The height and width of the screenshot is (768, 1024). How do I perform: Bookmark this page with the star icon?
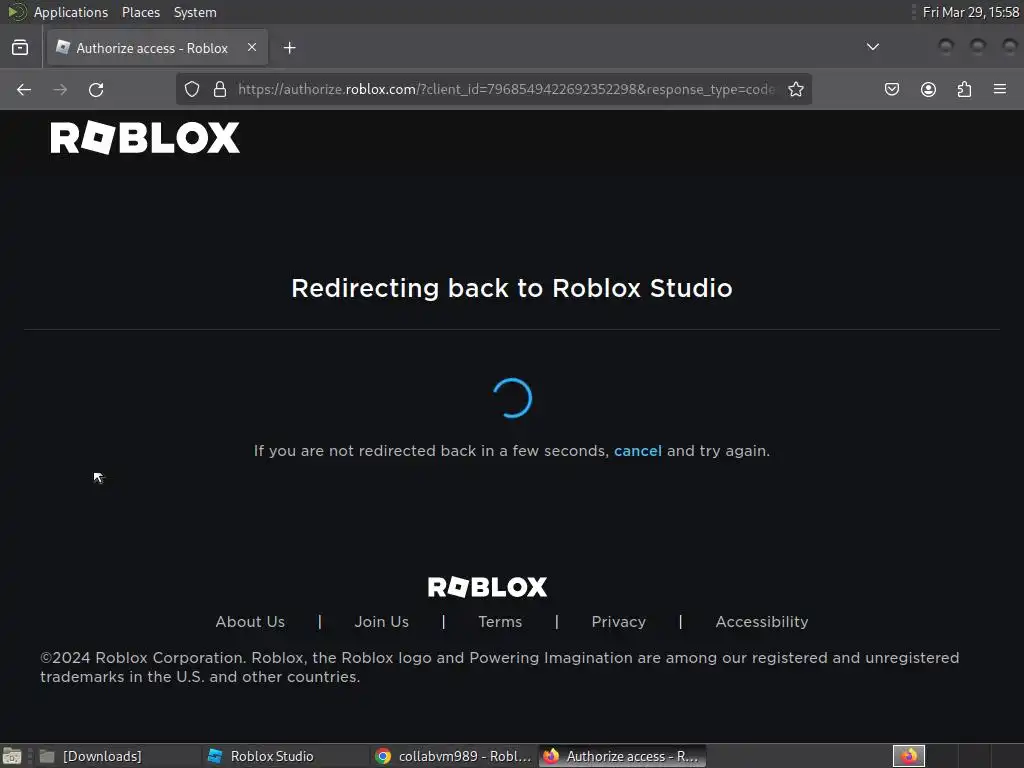tap(795, 89)
